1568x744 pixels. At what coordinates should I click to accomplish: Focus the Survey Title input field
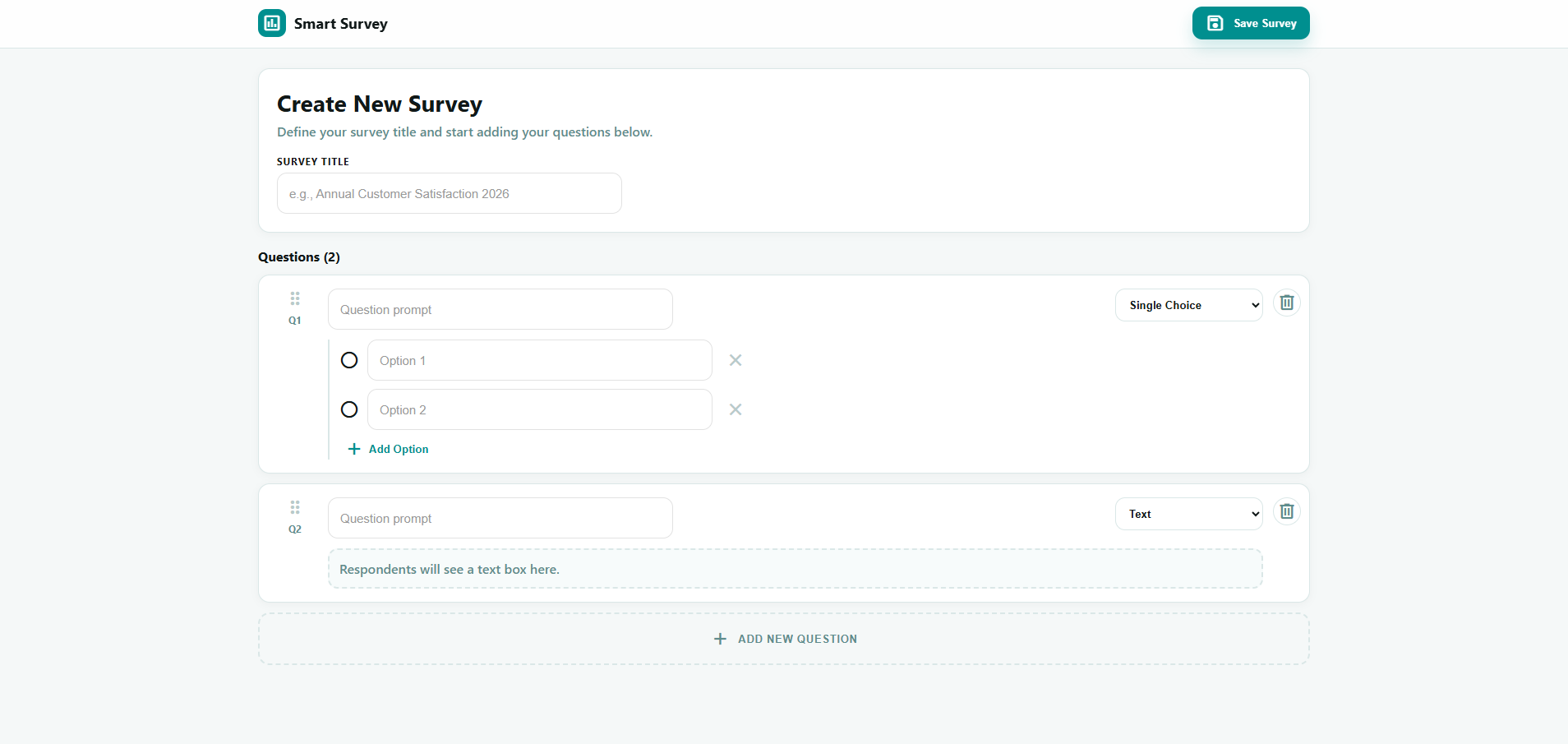click(449, 193)
